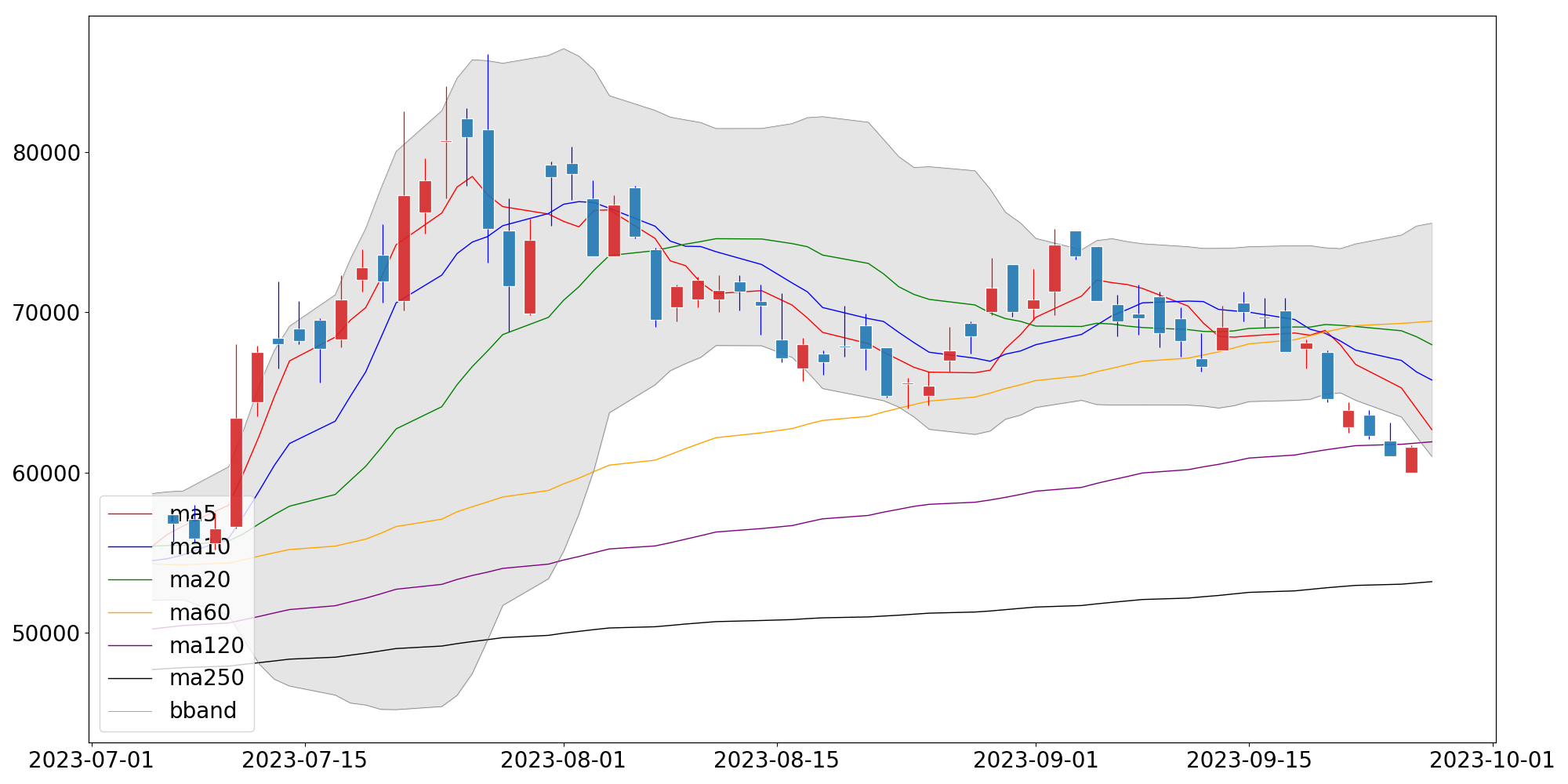Click the purple ma120 line sample in legend
Image resolution: width=1568 pixels, height=784 pixels.
[130, 645]
